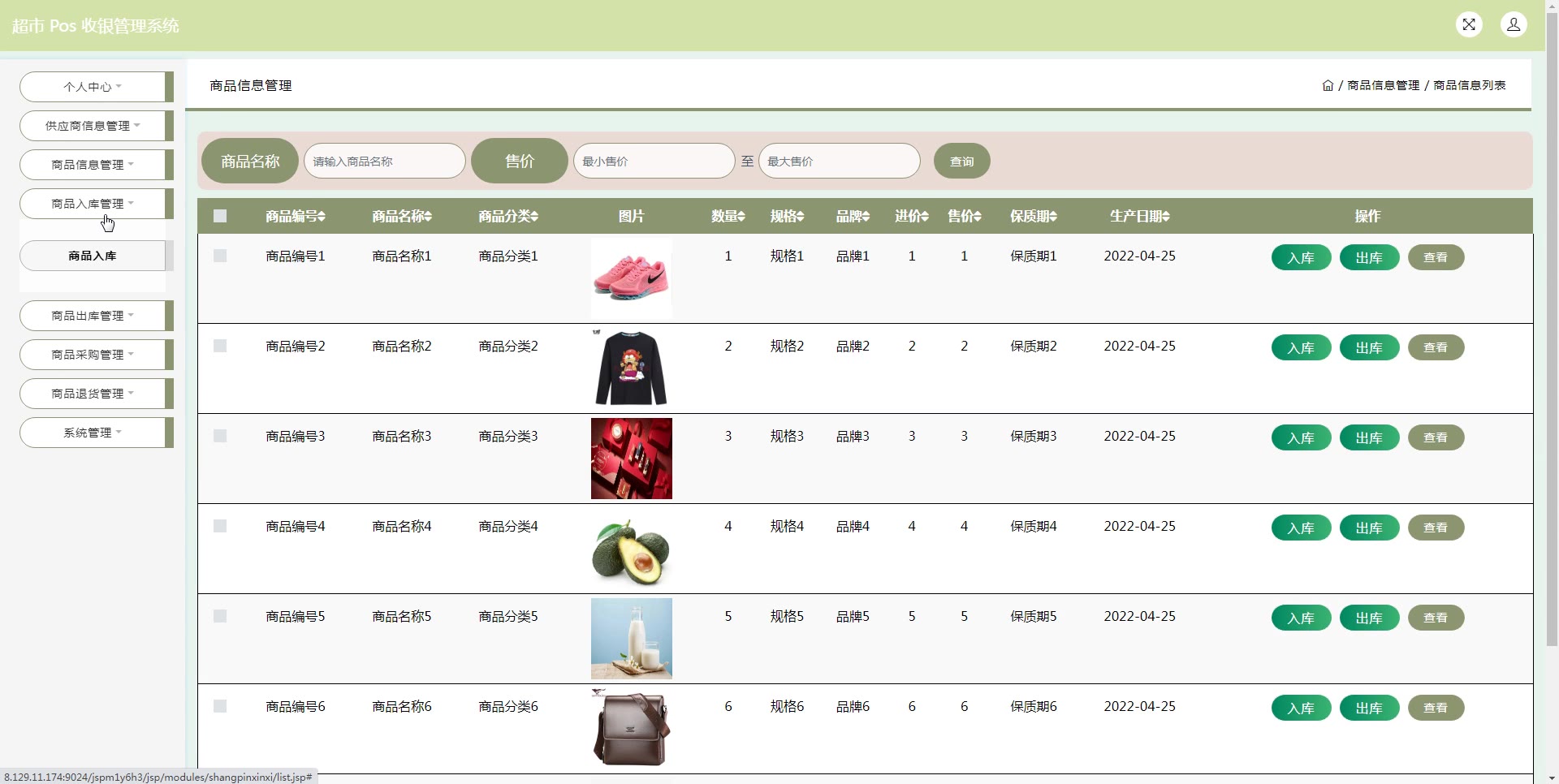Screen dimensions: 1559x784
Task: Click 入库 for 商品编号3
Action: pyautogui.click(x=1301, y=437)
